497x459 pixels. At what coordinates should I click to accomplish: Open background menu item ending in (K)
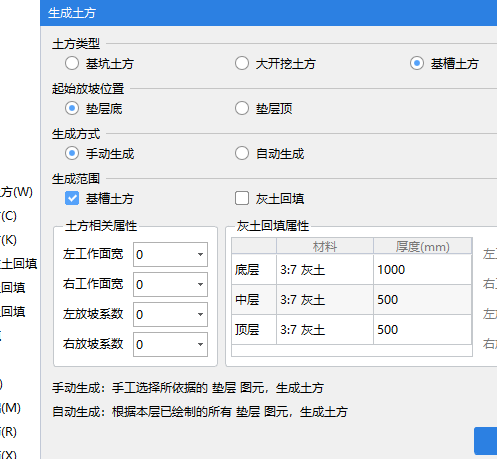[8, 240]
